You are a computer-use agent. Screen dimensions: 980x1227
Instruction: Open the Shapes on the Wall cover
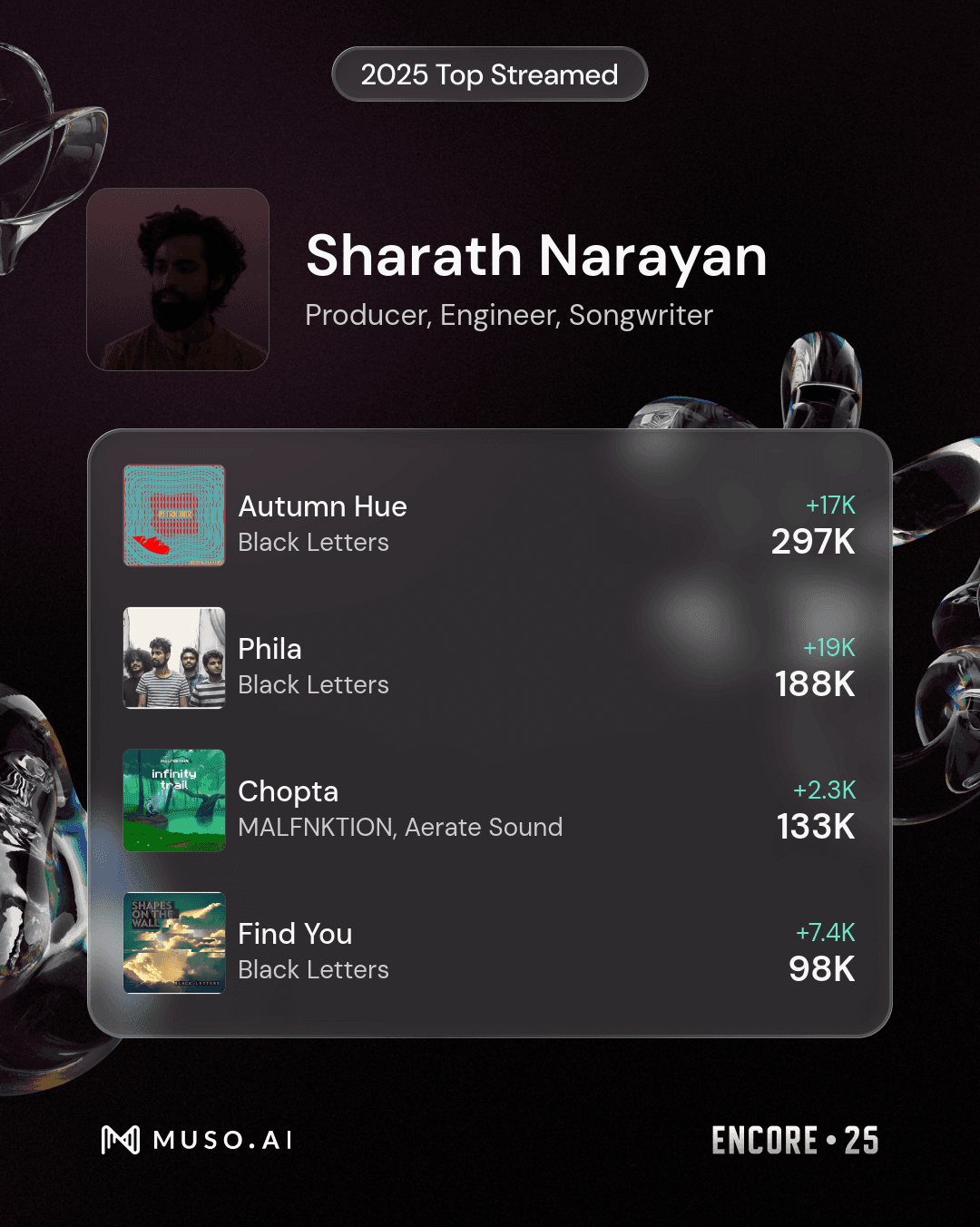(174, 943)
